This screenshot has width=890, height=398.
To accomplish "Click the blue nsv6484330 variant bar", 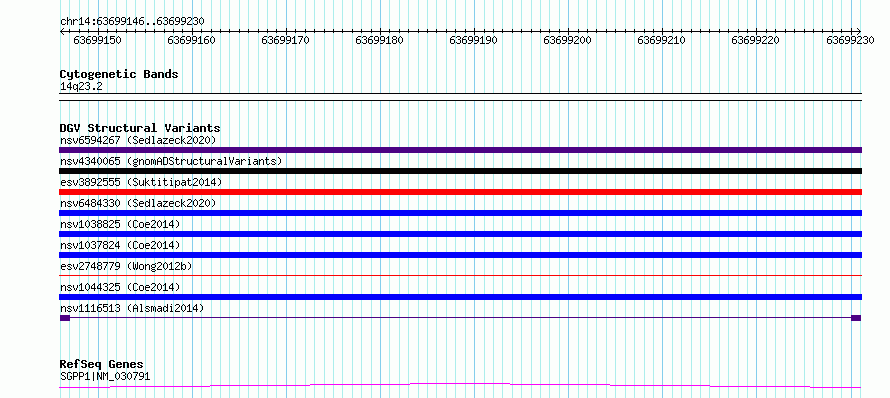I will [460, 213].
